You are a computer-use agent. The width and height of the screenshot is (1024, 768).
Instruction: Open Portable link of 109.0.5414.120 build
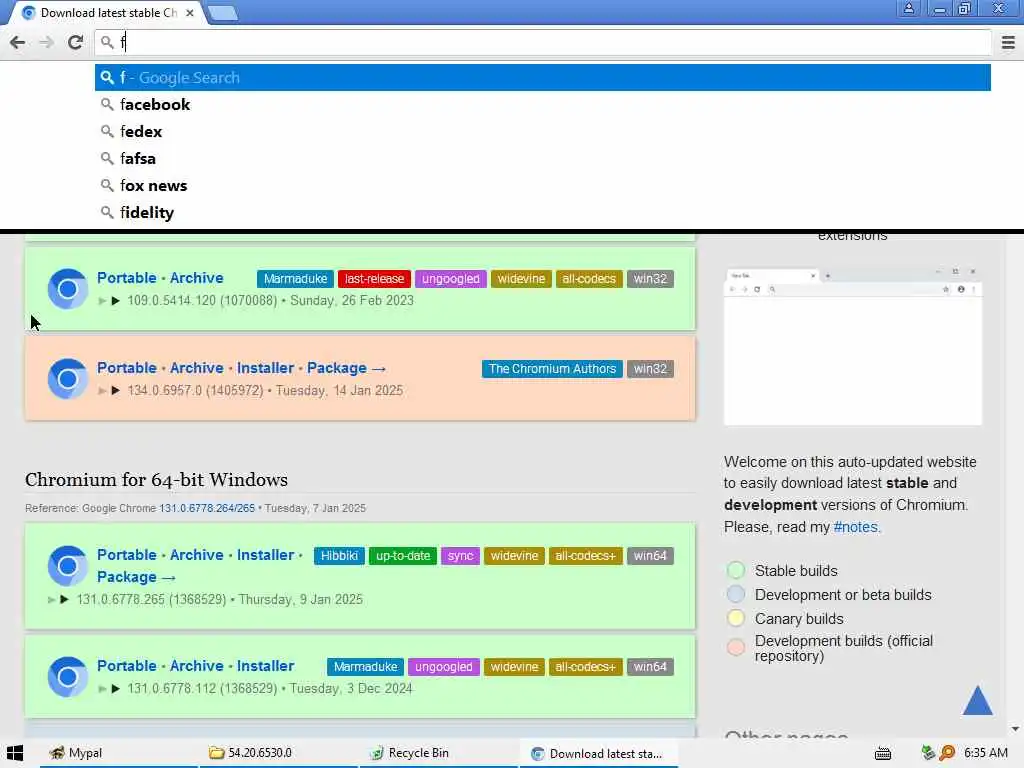[127, 278]
